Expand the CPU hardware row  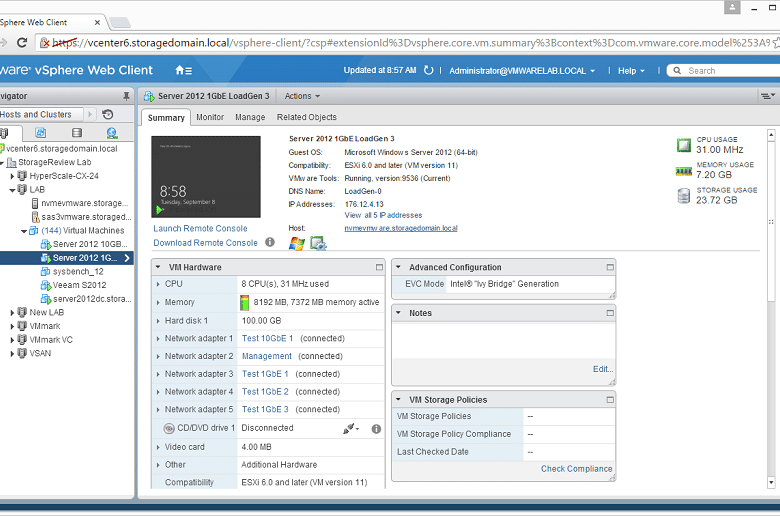click(x=158, y=284)
